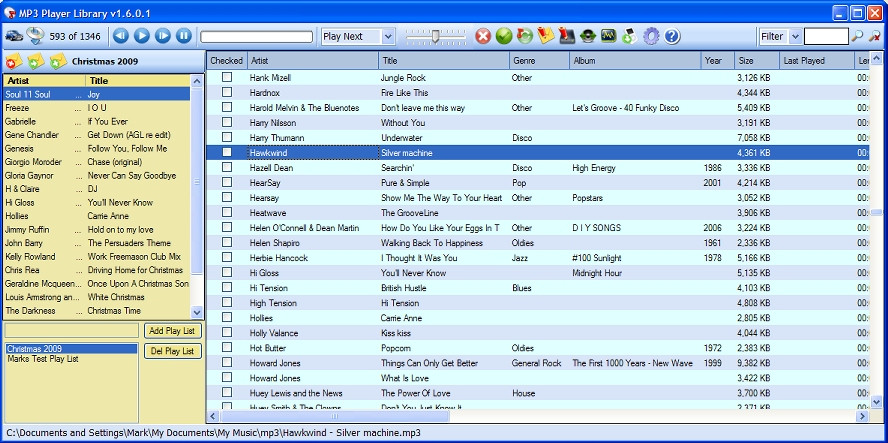
Task: Click the playlist pane scroll down arrow
Action: (x=197, y=312)
